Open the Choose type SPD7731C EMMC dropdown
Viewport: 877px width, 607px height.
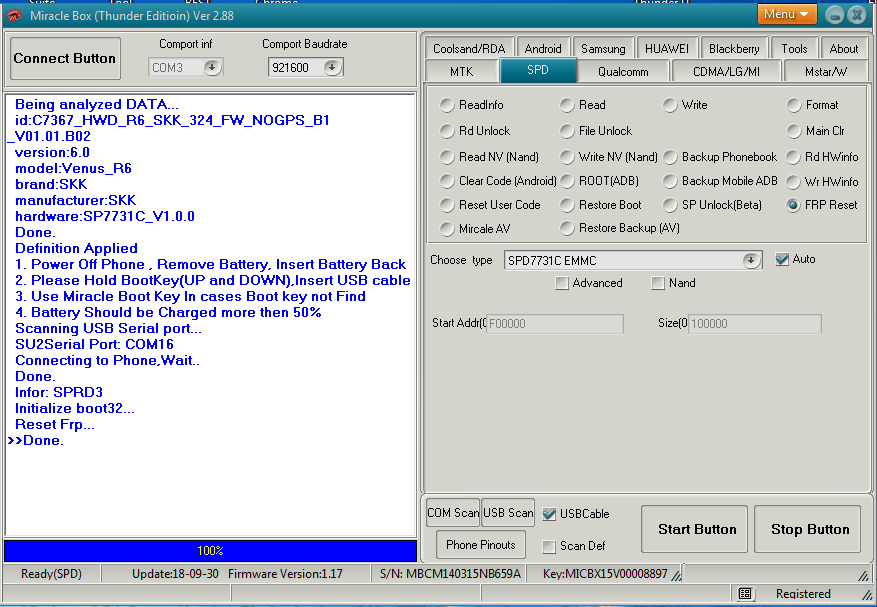pyautogui.click(x=751, y=260)
